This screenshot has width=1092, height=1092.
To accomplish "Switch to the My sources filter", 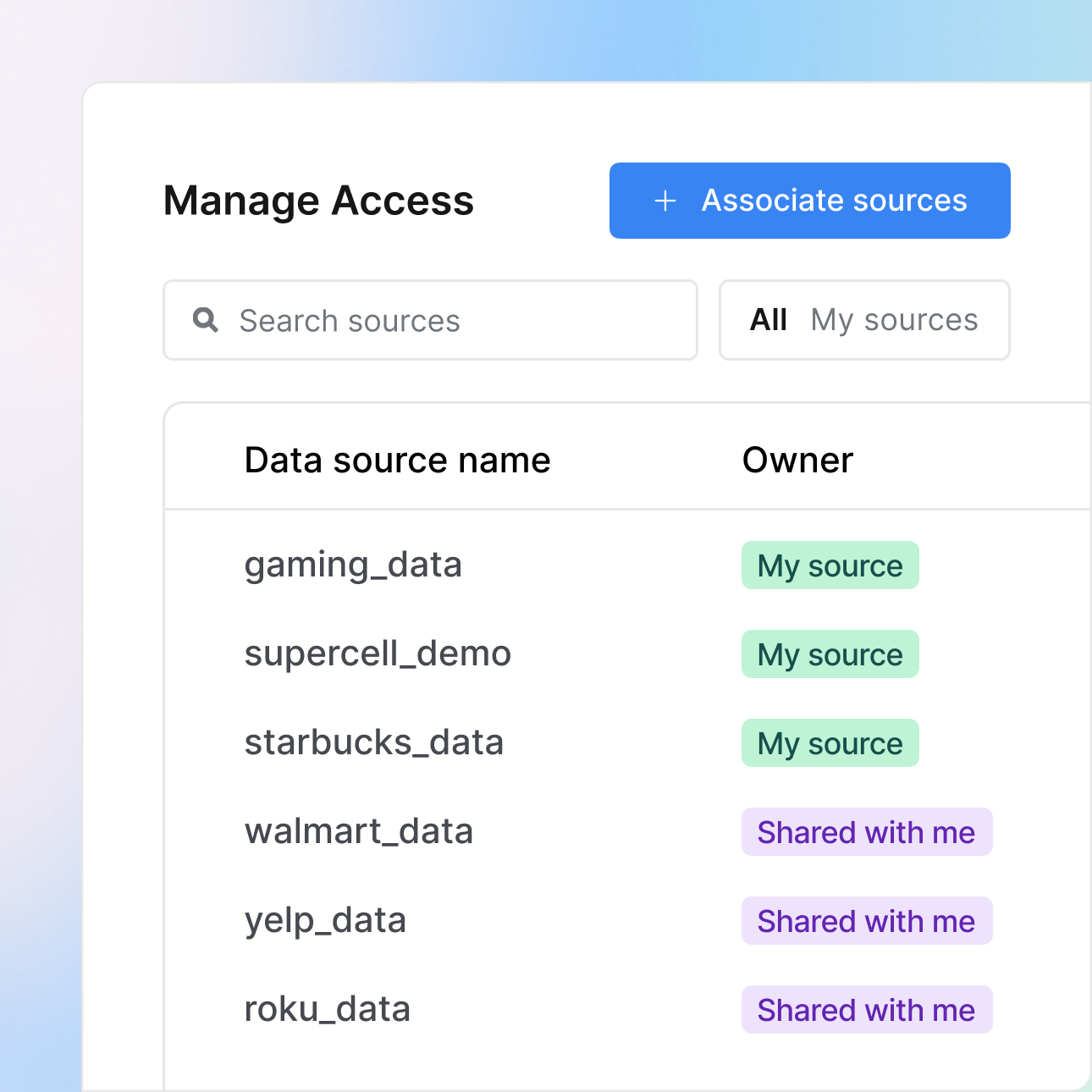I will tap(894, 320).
